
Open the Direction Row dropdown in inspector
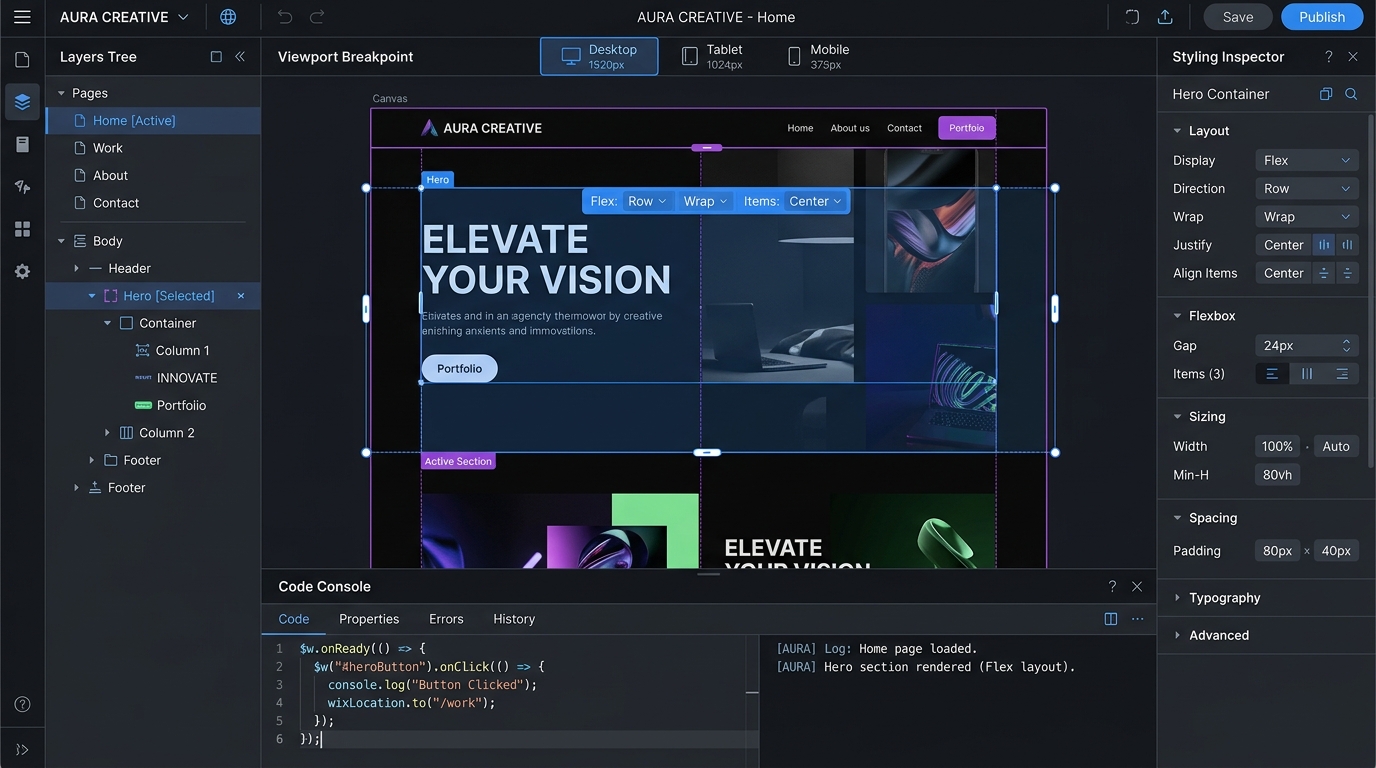[1307, 188]
